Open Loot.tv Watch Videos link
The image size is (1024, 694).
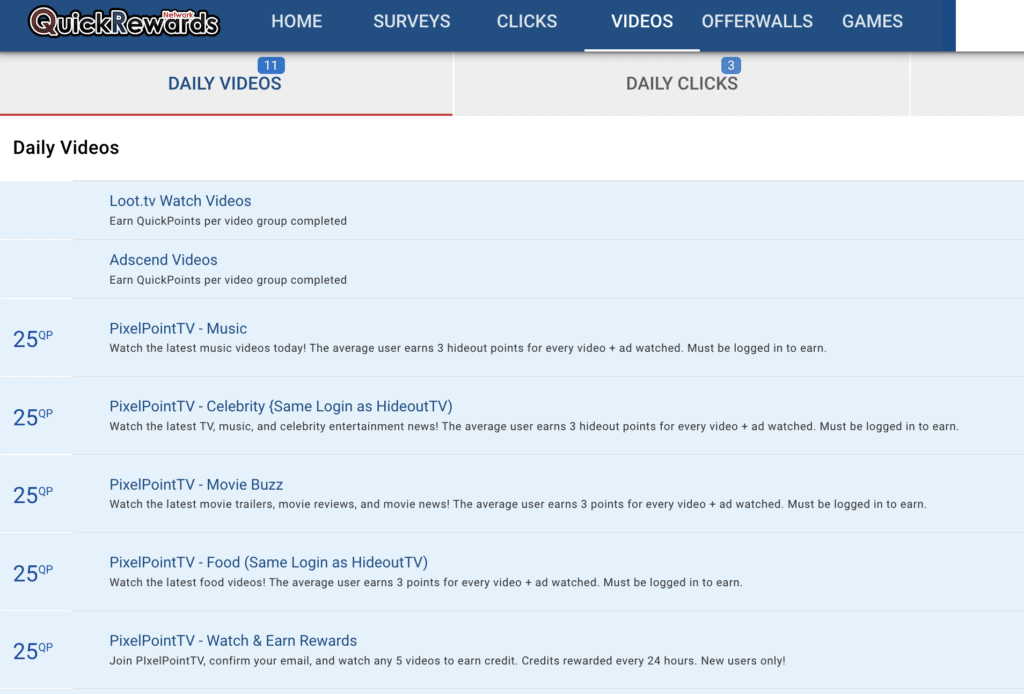point(180,201)
